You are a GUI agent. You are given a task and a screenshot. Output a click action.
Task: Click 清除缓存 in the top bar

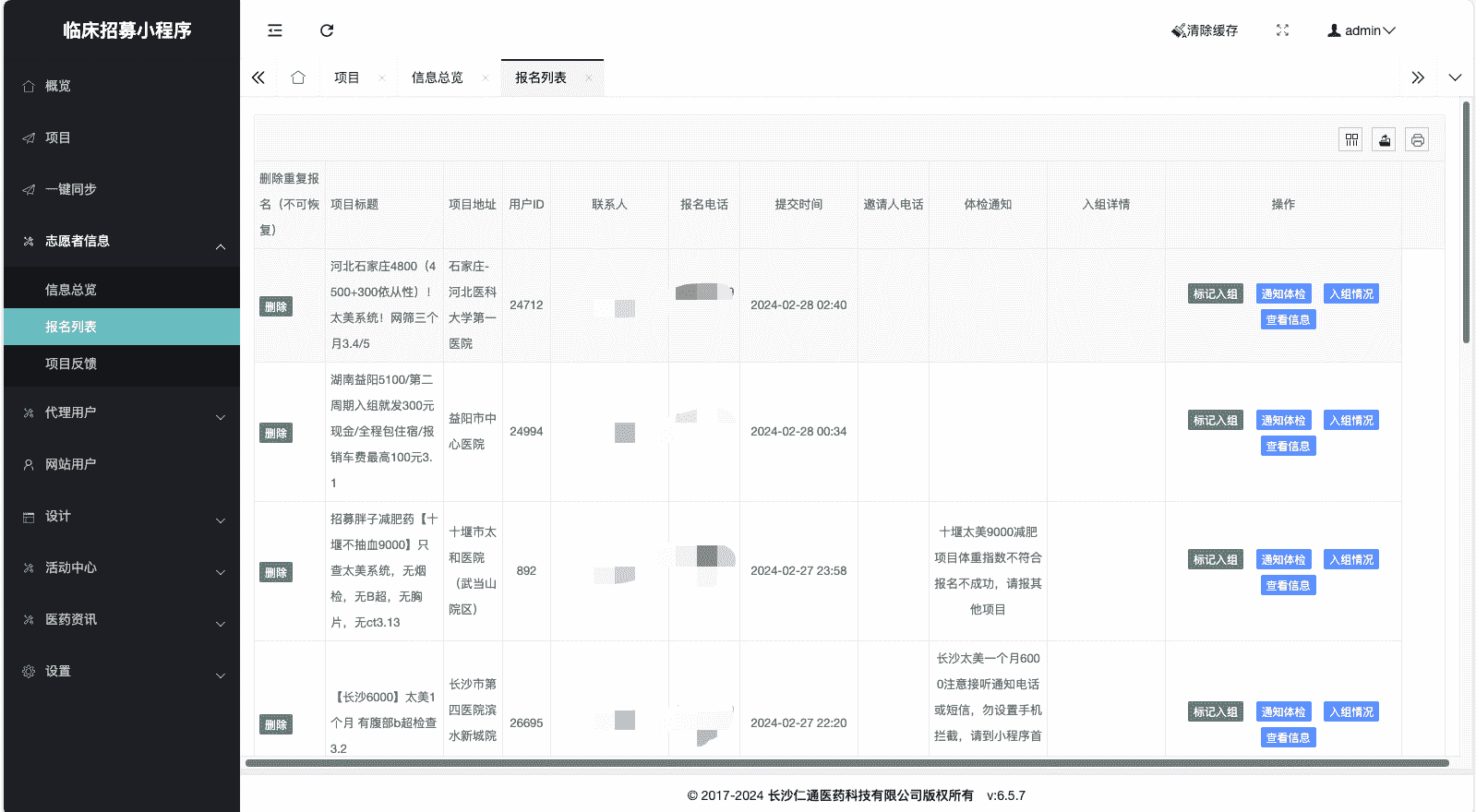click(x=1206, y=30)
